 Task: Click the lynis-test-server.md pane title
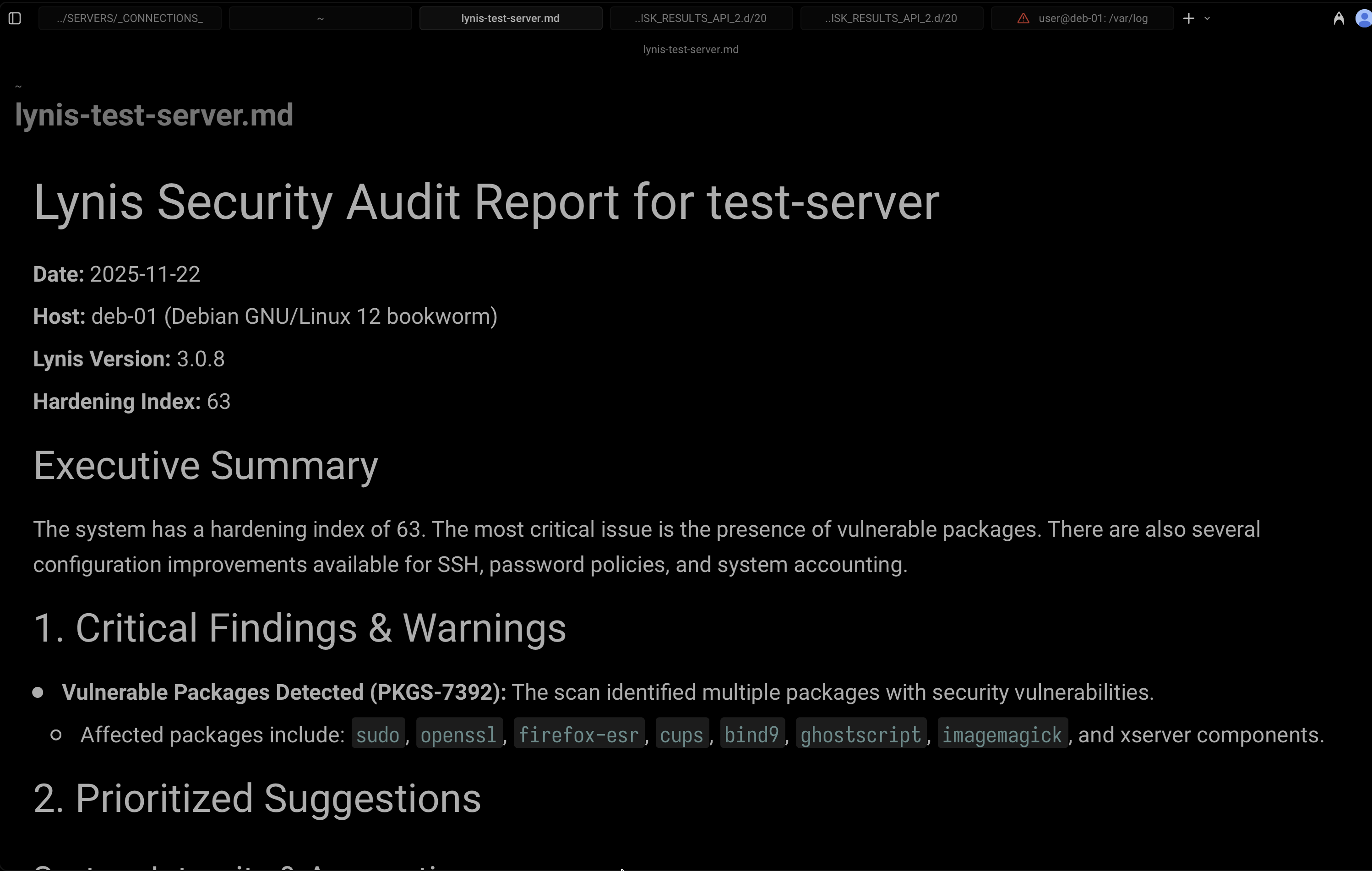[x=691, y=49]
